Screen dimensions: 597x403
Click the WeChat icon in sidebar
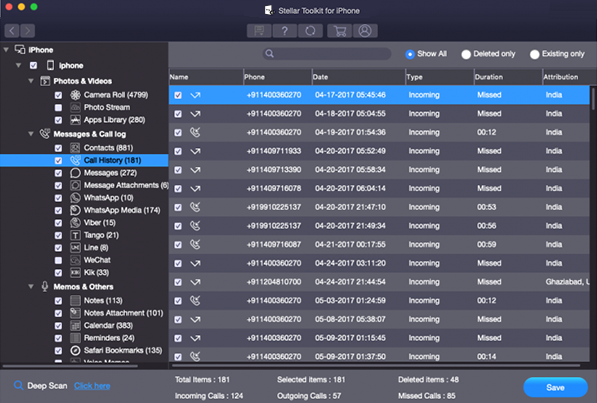[75, 260]
